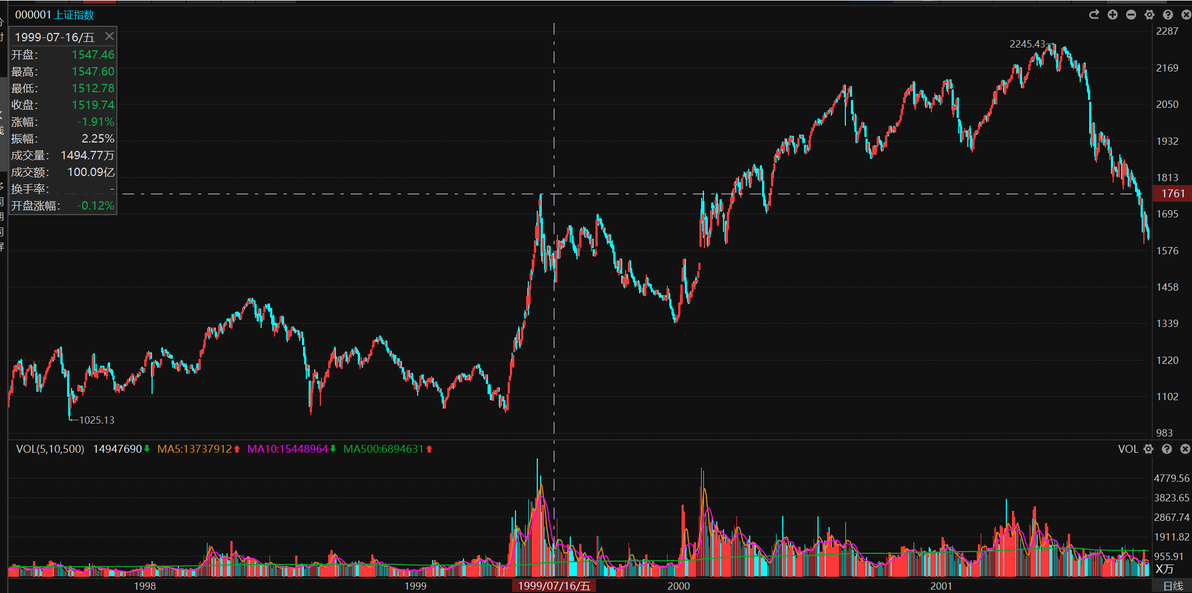Click the 2245.43 peak price label
The image size is (1192, 593).
tap(1028, 44)
